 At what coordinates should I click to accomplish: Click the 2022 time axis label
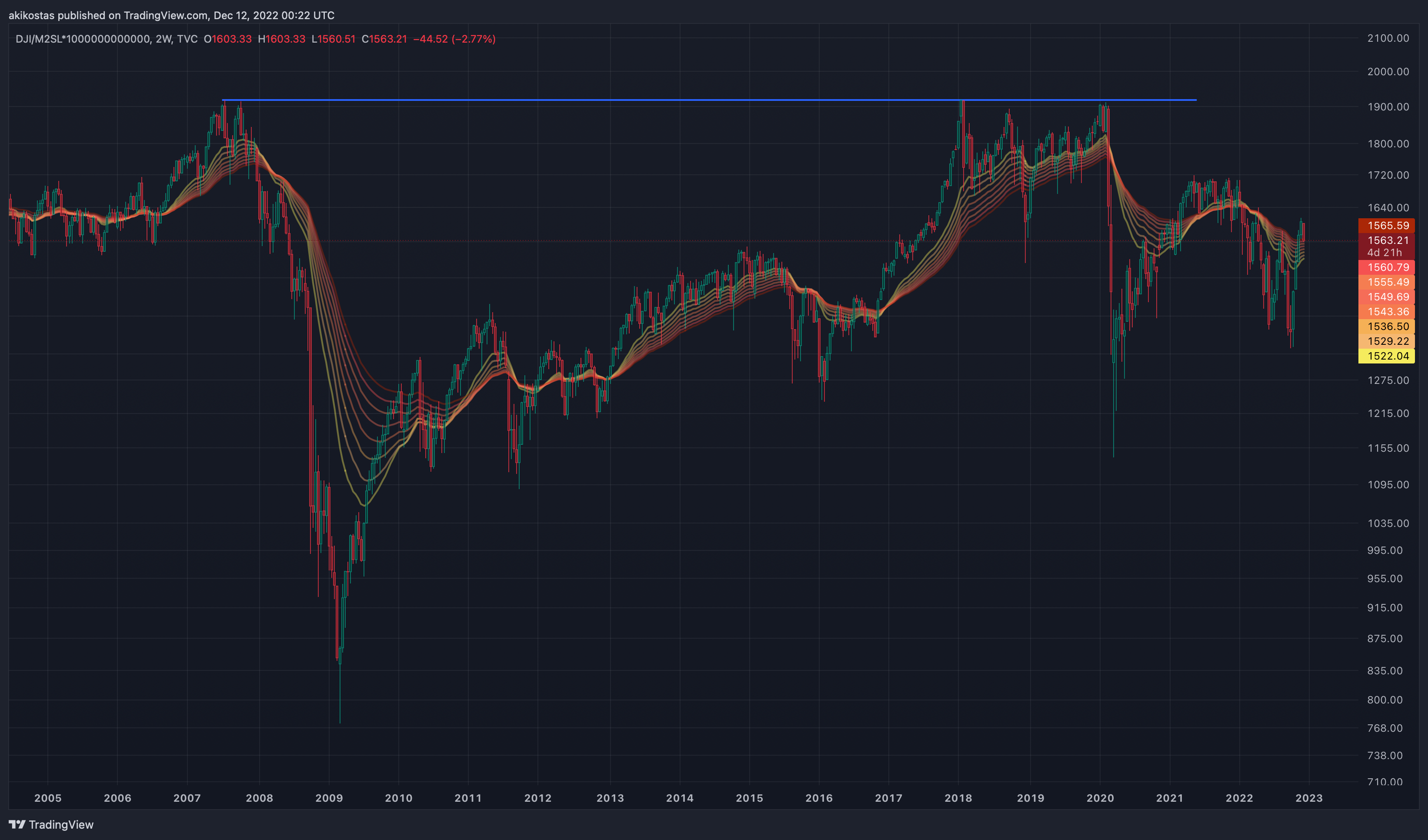coord(1240,798)
